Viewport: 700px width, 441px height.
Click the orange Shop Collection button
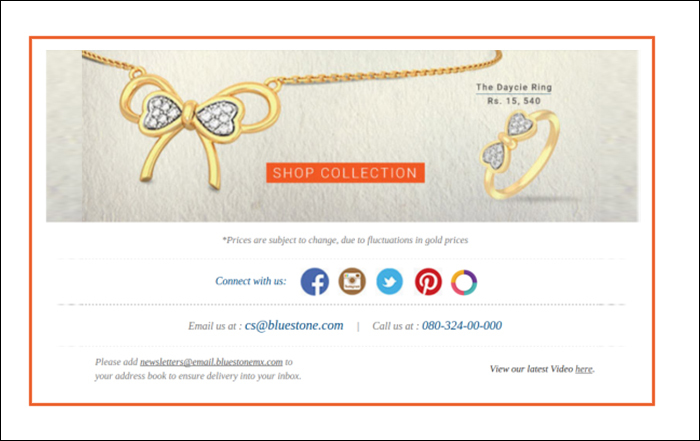coord(345,173)
